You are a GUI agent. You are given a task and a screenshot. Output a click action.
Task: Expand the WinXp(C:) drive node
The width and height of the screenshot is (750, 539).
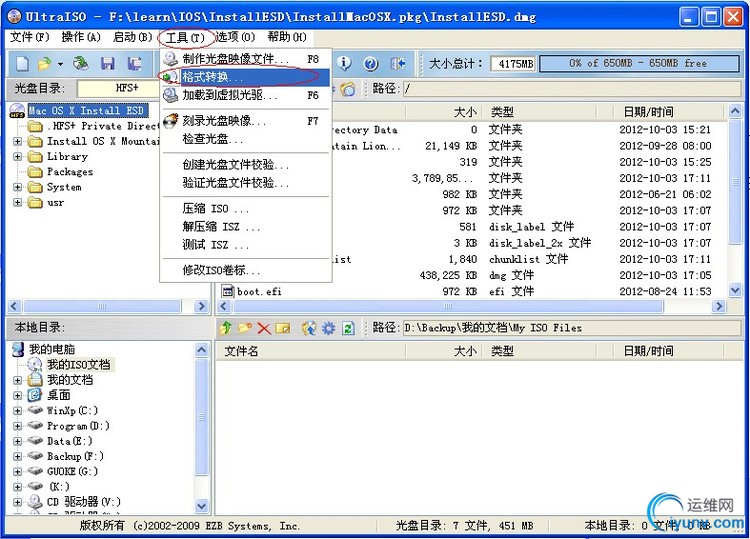pos(17,411)
